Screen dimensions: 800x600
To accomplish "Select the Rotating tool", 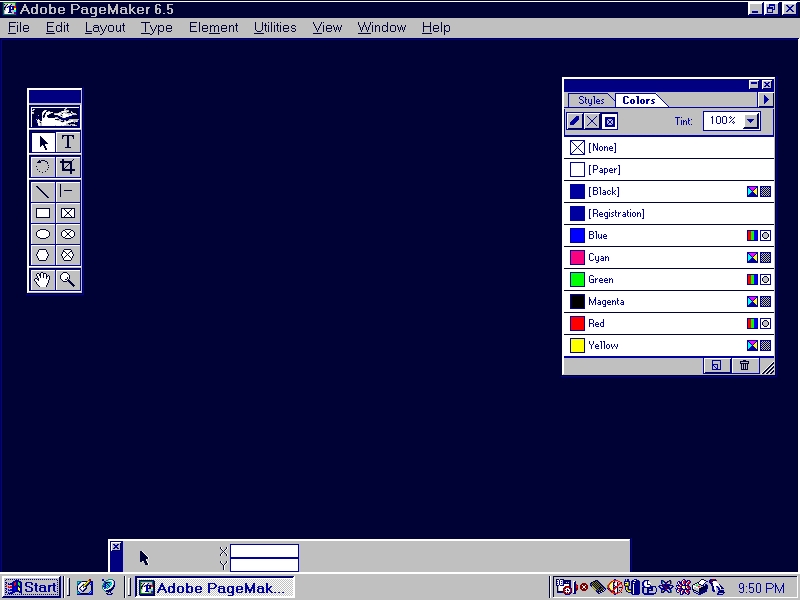I will coord(43,167).
